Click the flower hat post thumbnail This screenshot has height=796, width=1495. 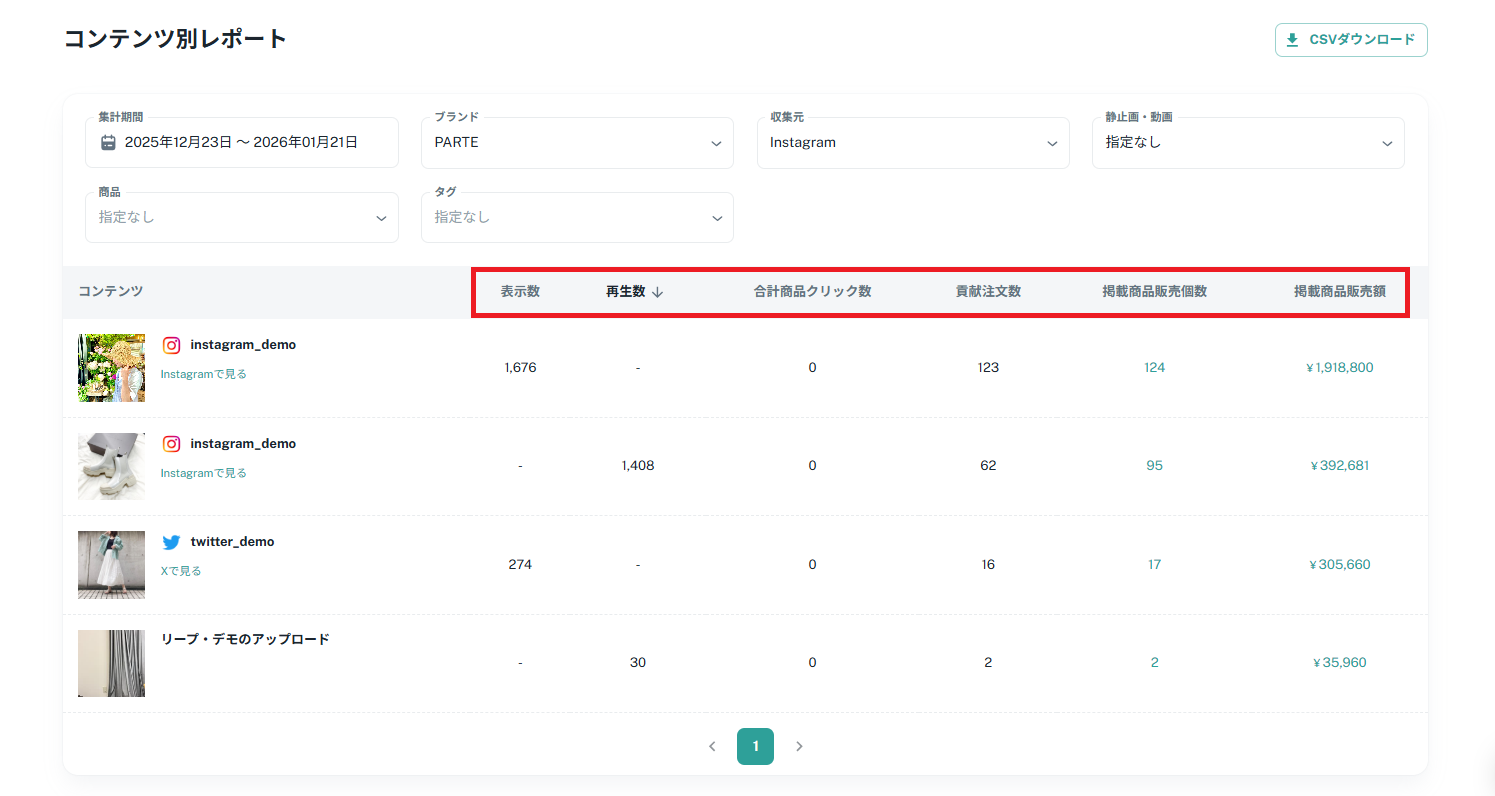point(111,368)
